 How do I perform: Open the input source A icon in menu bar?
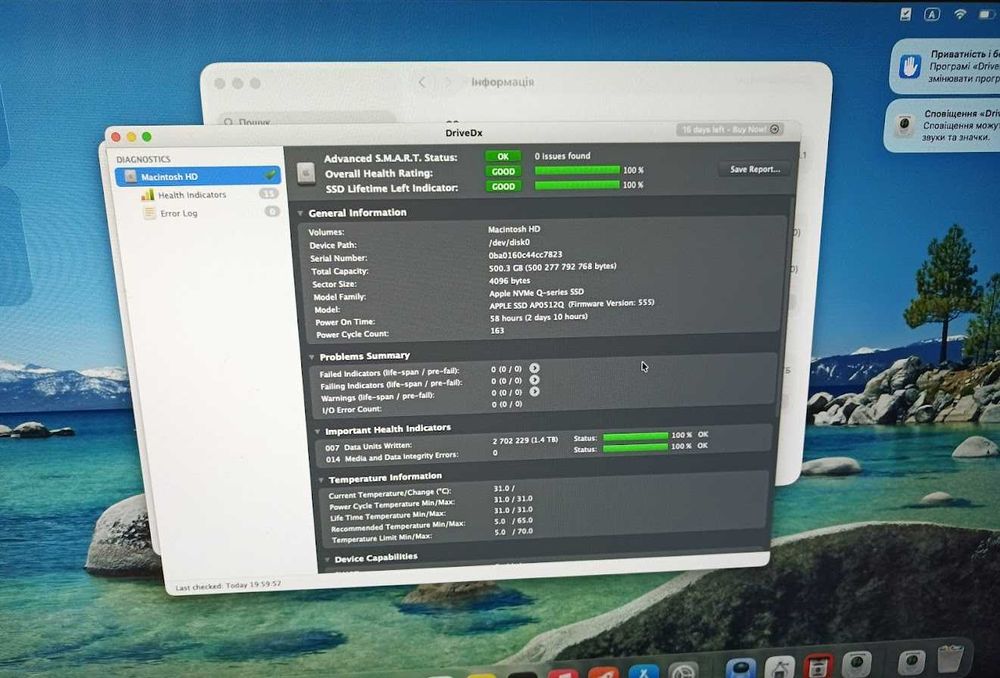click(932, 14)
